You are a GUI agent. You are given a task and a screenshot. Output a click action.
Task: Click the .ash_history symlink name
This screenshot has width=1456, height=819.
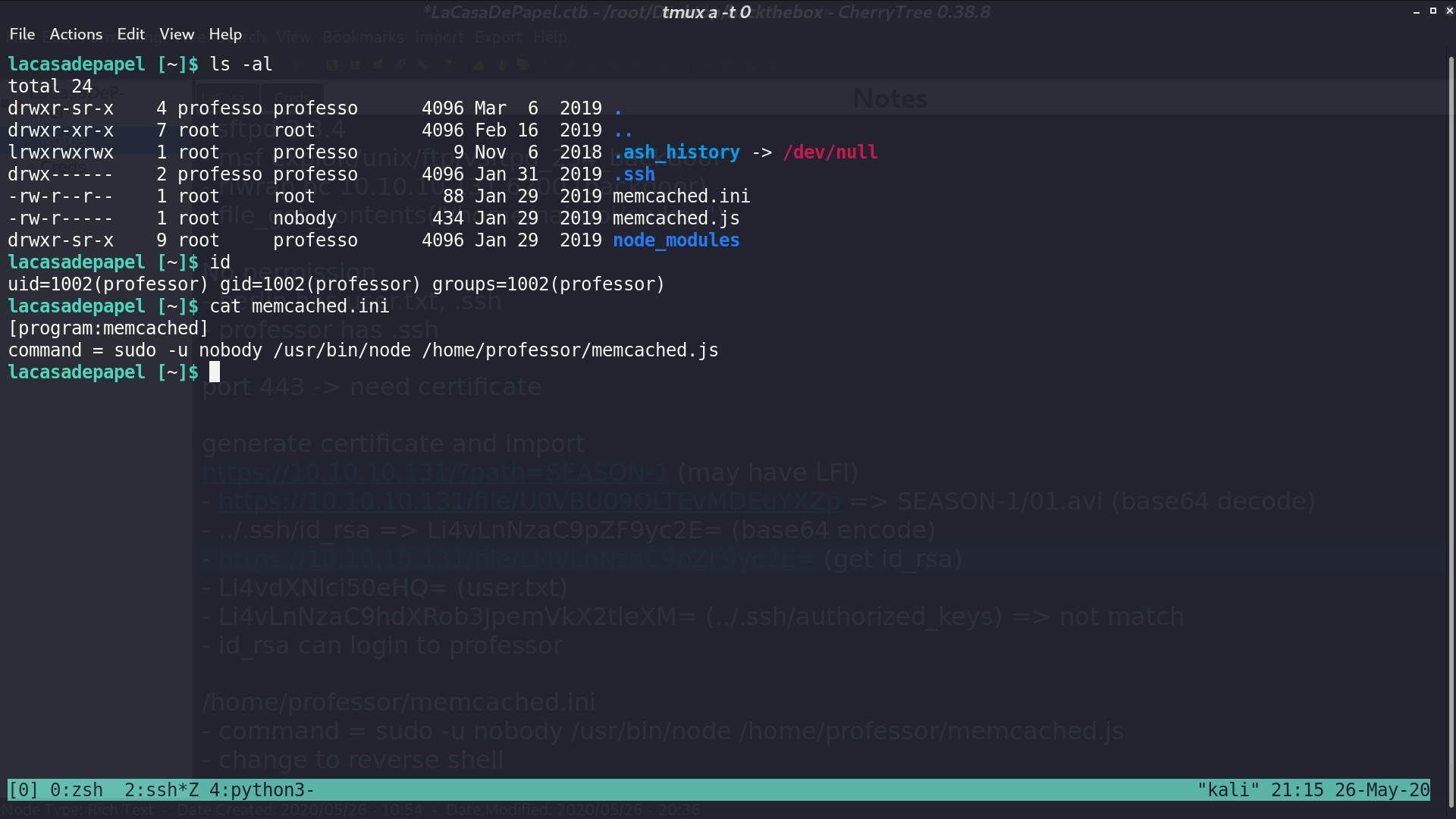coord(676,152)
